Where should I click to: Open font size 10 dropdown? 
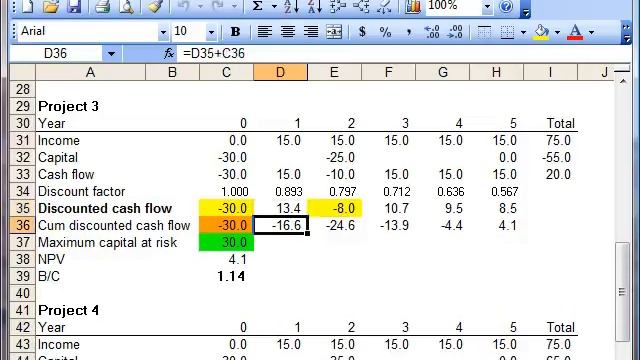[211, 32]
